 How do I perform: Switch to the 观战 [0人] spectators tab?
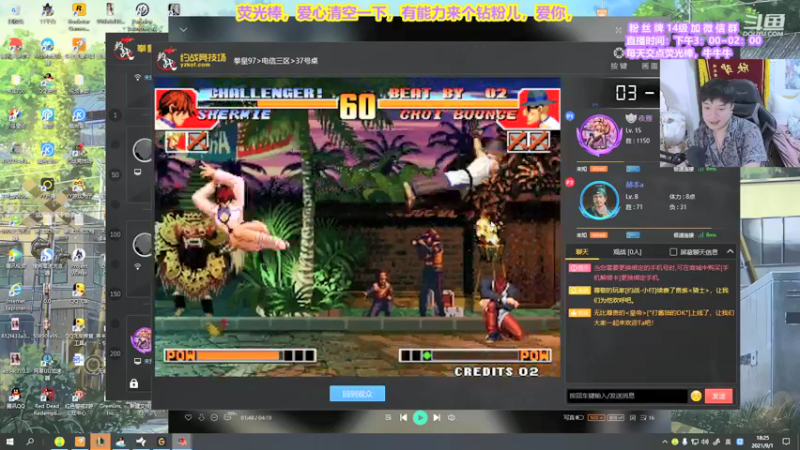(627, 252)
